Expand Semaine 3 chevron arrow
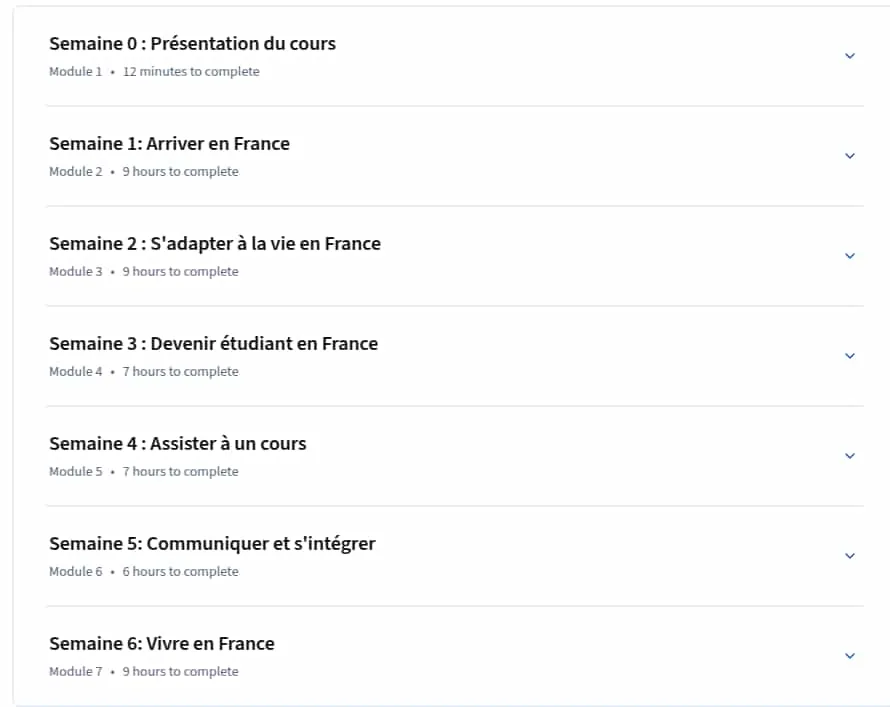 (x=850, y=356)
